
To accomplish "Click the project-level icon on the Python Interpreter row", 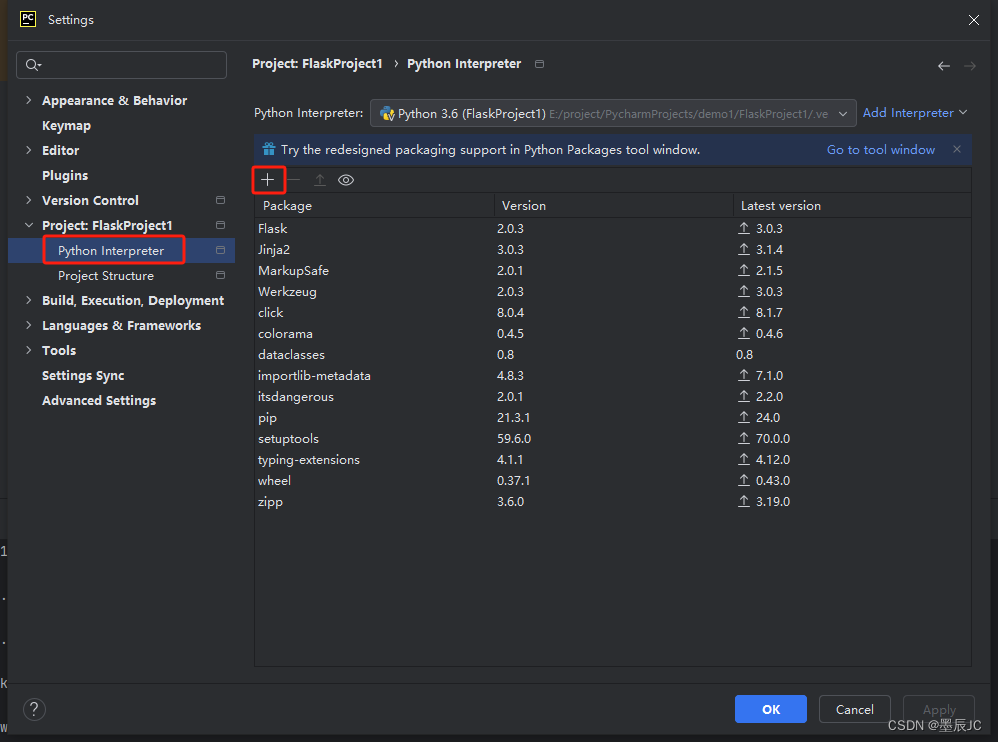I will (x=220, y=250).
